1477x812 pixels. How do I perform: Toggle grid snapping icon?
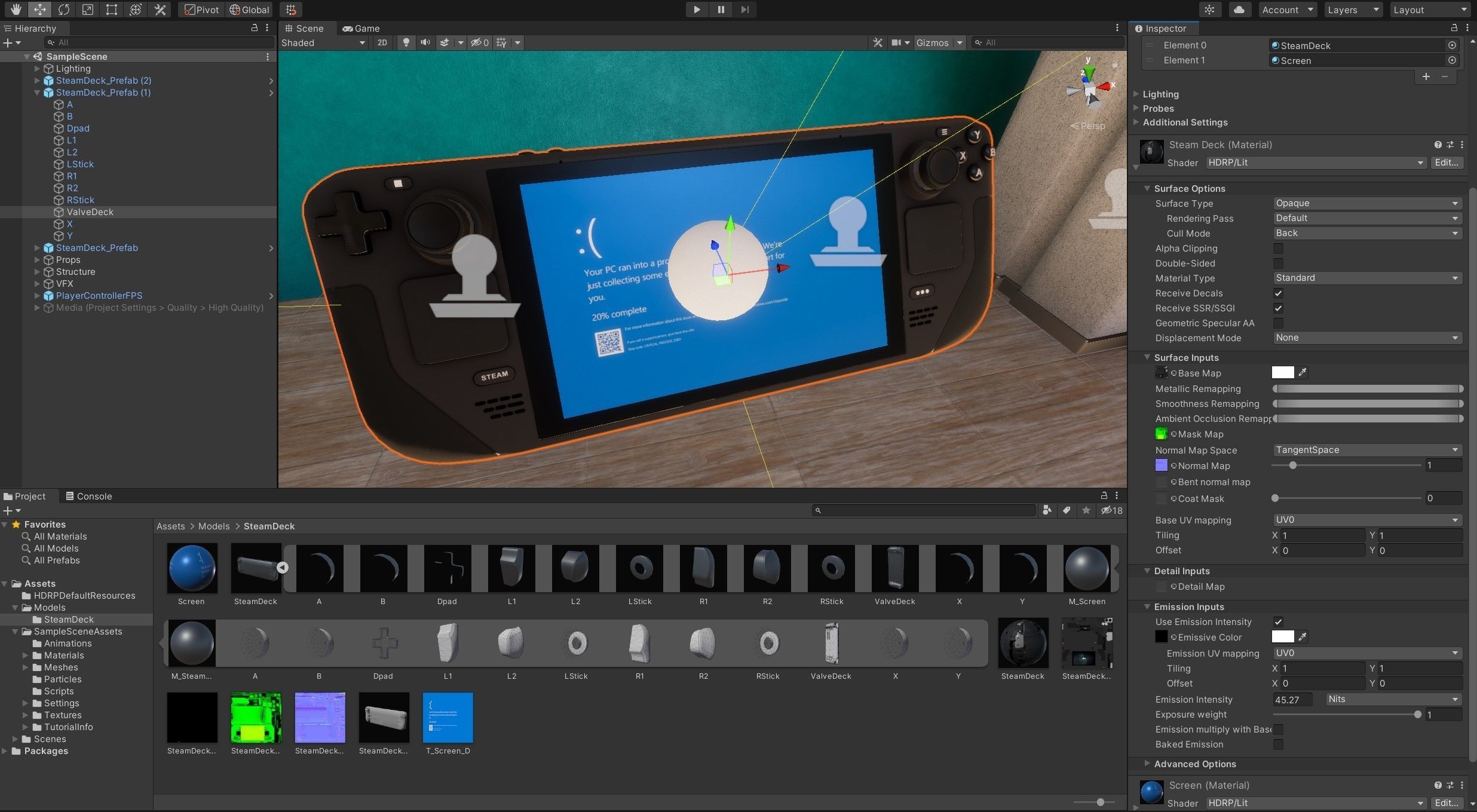290,10
